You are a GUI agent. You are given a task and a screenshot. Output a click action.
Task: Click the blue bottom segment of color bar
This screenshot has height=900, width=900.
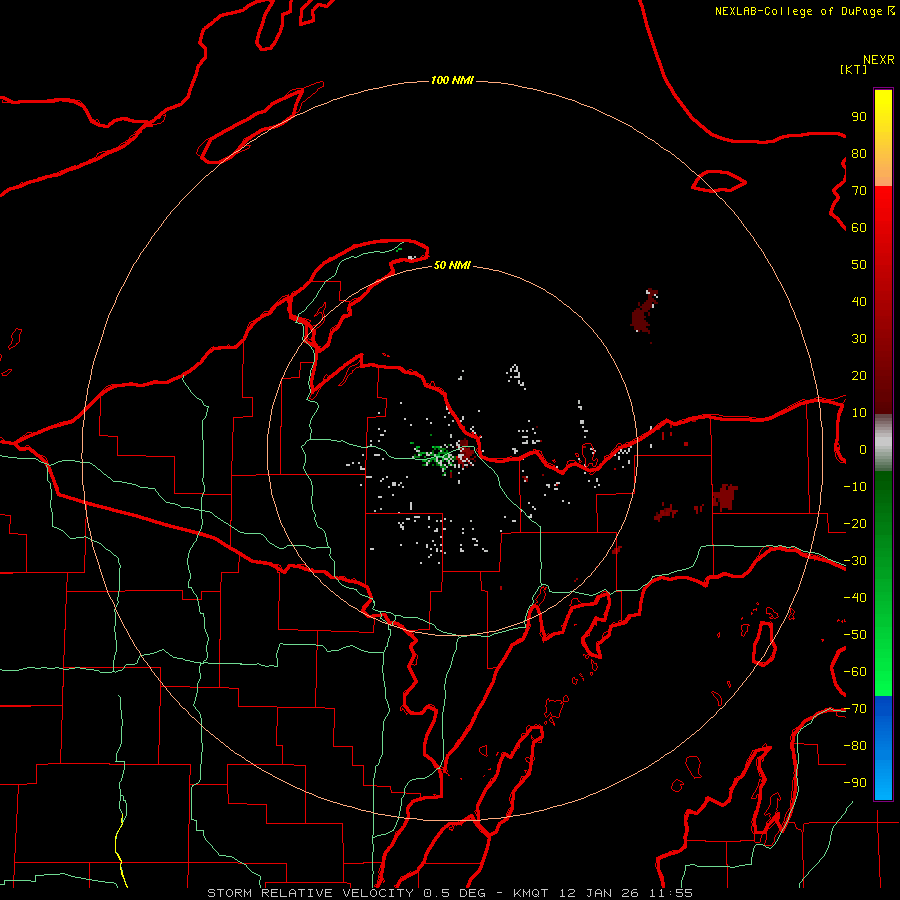point(883,748)
